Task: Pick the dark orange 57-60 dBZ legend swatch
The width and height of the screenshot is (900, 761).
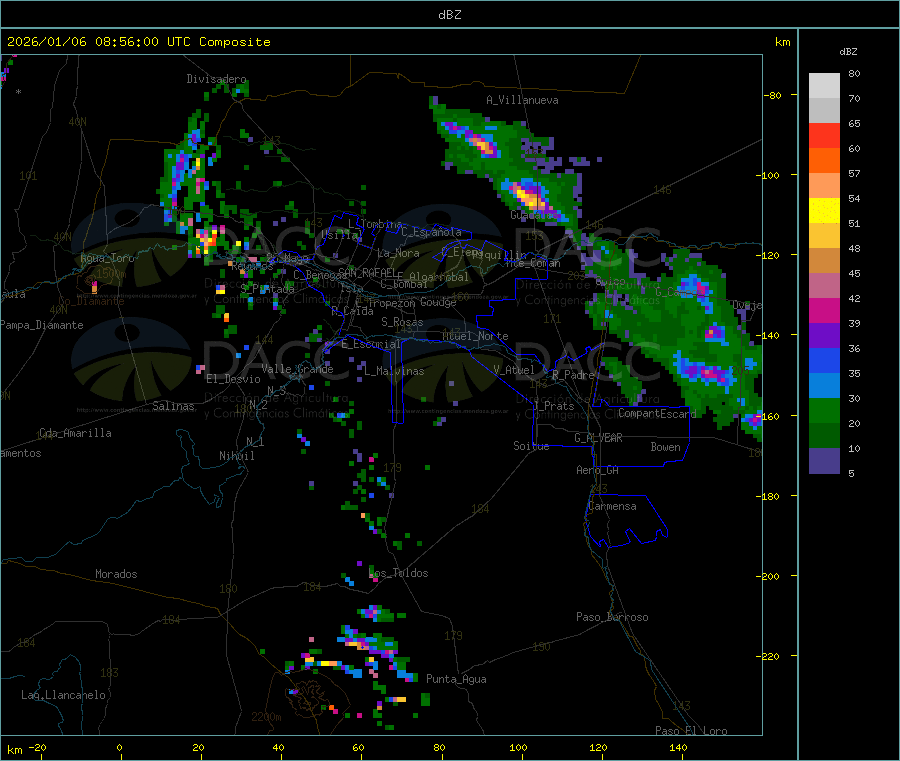Action: point(824,161)
